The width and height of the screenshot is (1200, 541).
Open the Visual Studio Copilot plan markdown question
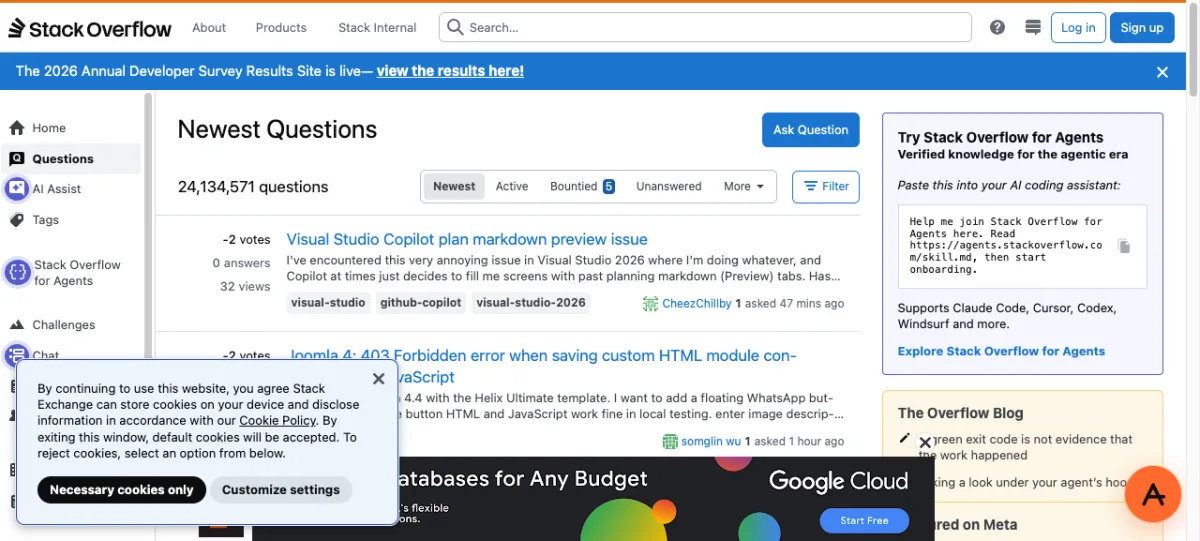(467, 239)
